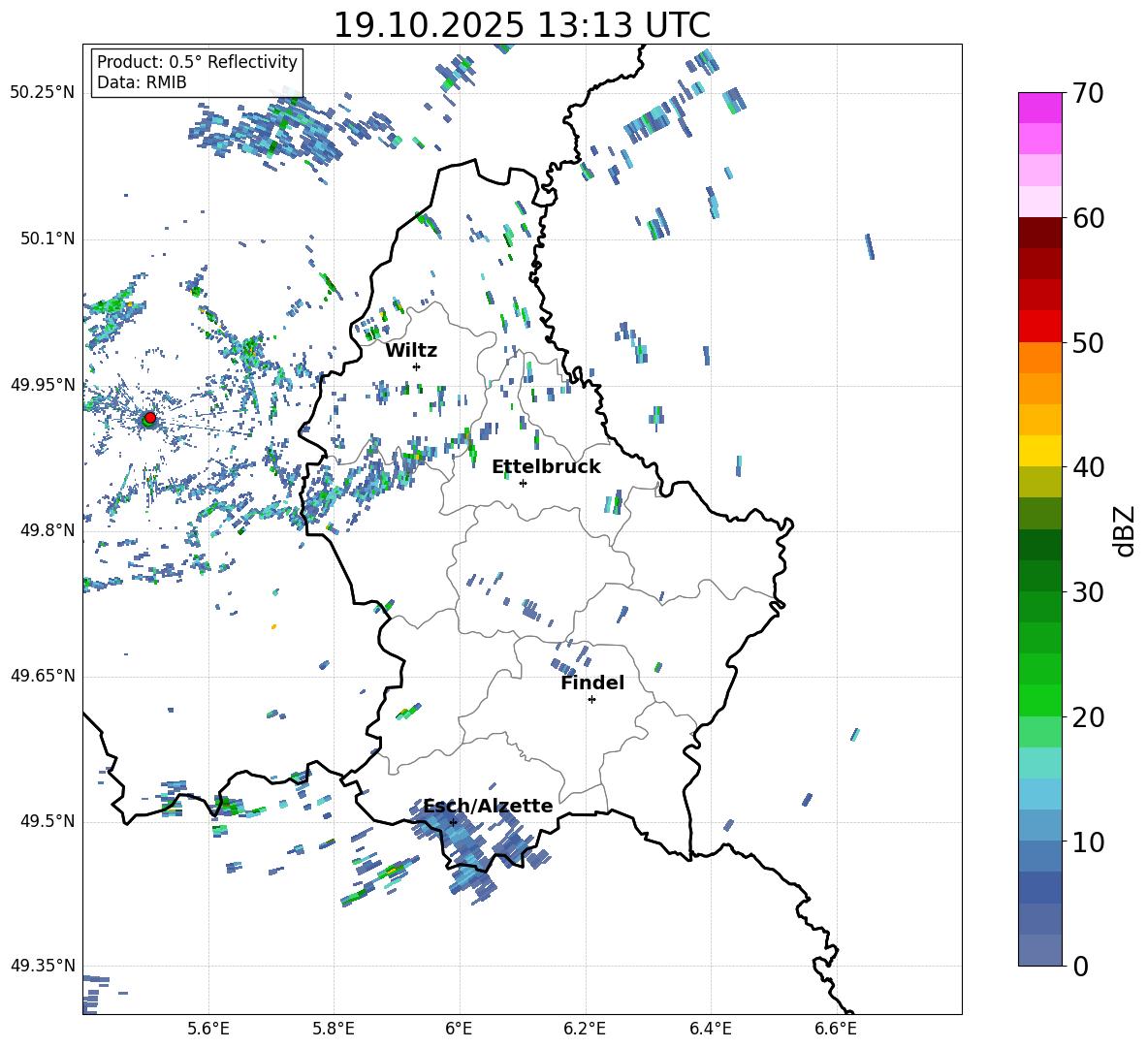Image resolution: width=1148 pixels, height=1048 pixels.
Task: Click the Esch/Alzette station cross marker
Action: click(453, 822)
